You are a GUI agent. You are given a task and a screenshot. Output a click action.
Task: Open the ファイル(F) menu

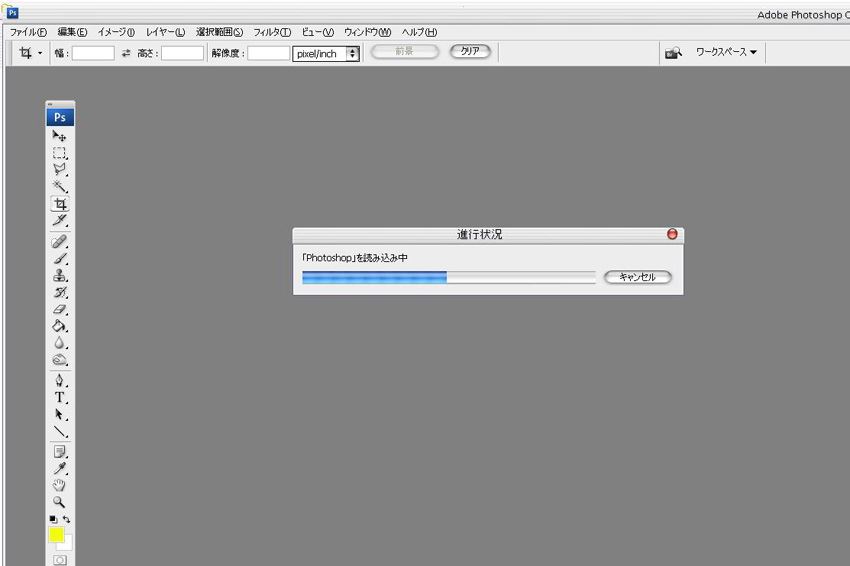click(28, 32)
